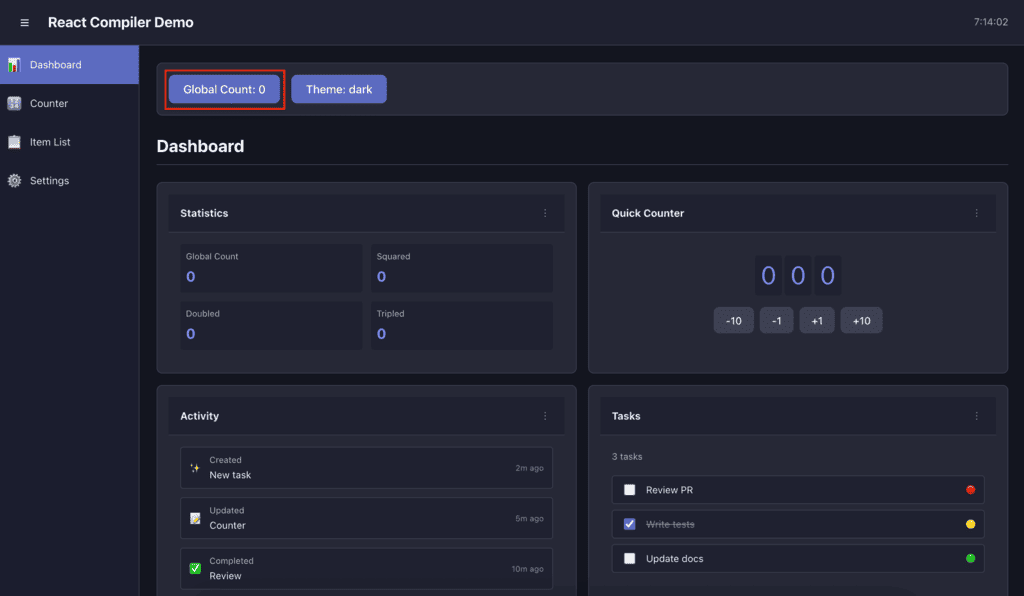Open the Activity card options menu
1024x596 pixels.
pos(545,416)
